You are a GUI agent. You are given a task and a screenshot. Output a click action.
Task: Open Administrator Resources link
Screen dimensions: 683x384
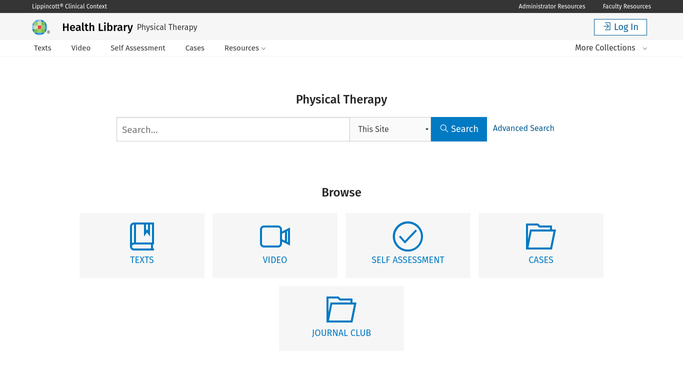[552, 7]
